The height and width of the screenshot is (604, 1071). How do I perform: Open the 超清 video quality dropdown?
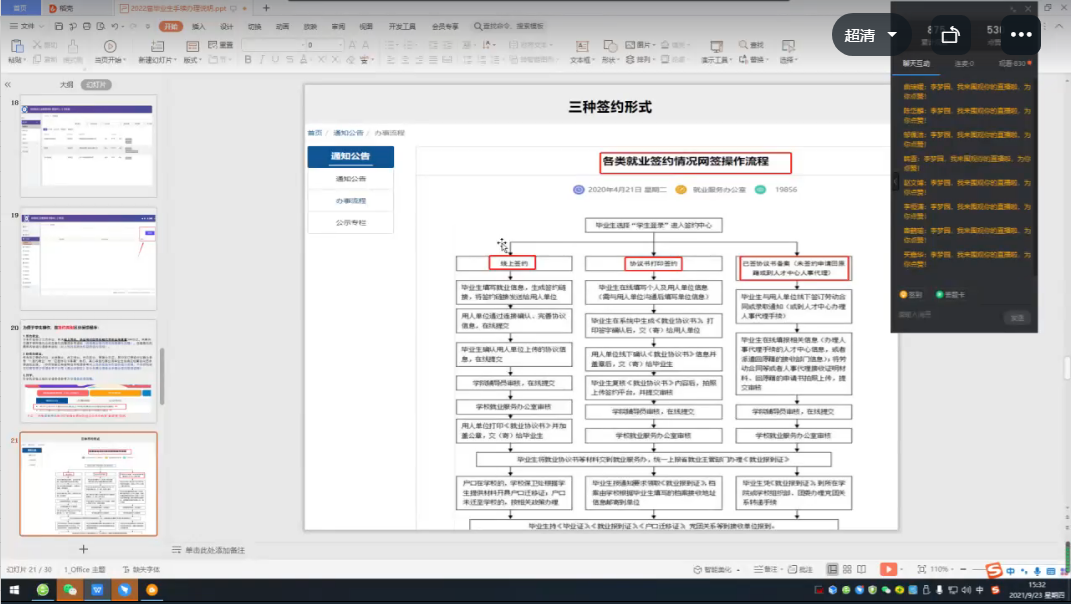(869, 35)
